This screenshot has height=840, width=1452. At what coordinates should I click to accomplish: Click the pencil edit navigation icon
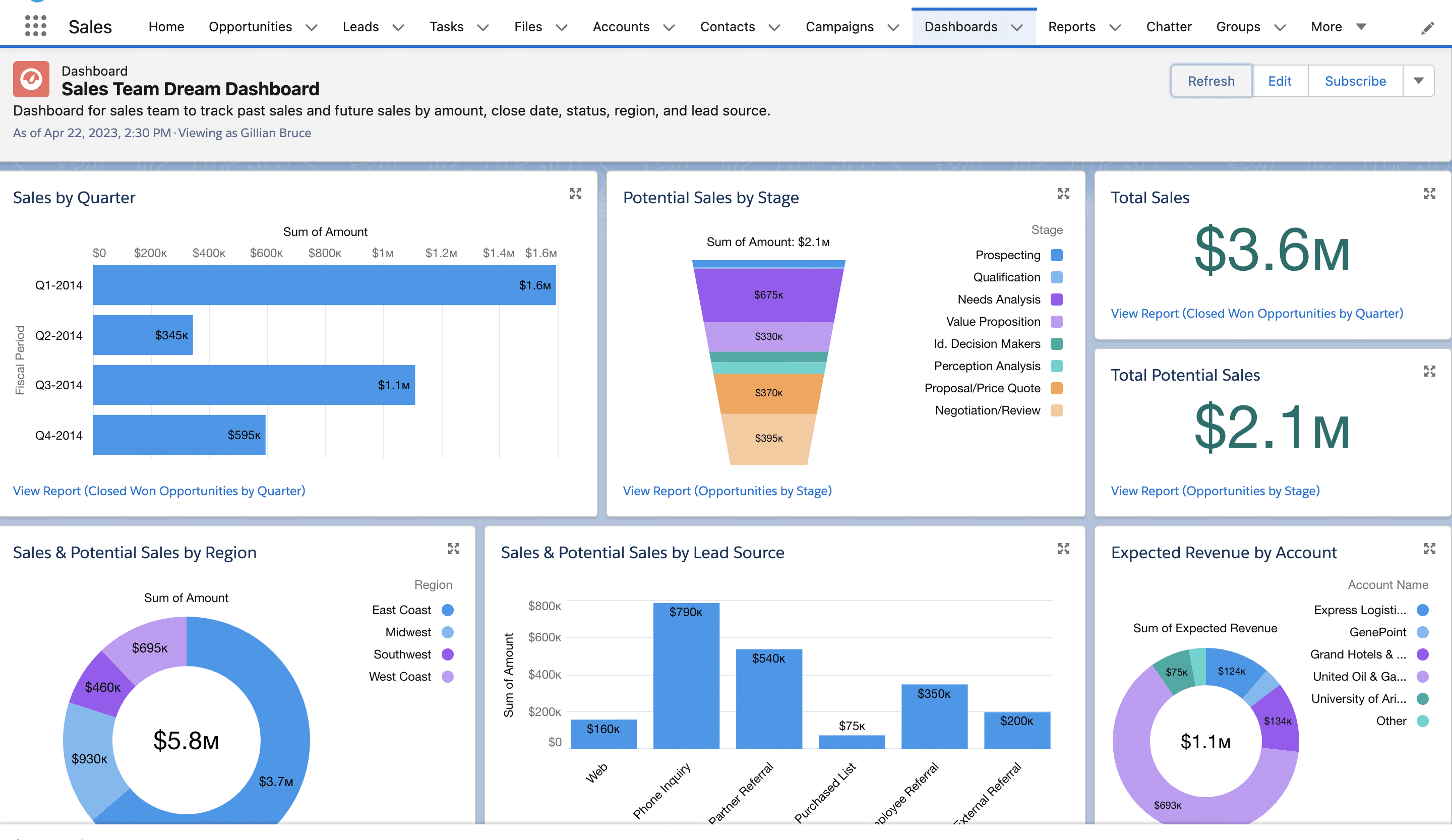pos(1427,27)
